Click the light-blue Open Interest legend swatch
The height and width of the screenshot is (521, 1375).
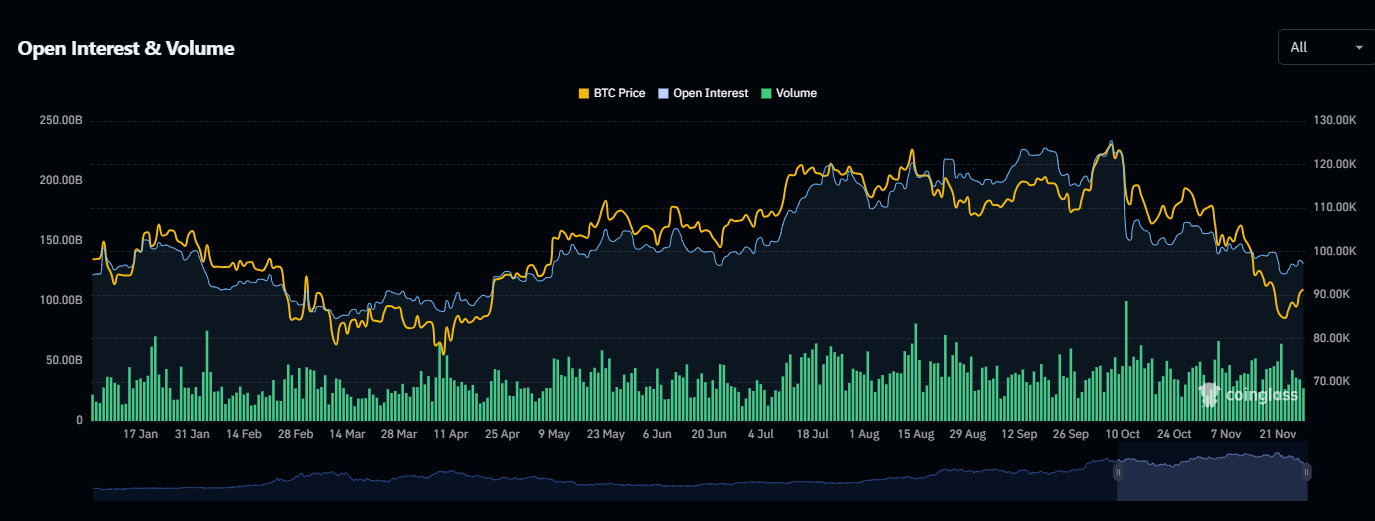[663, 93]
